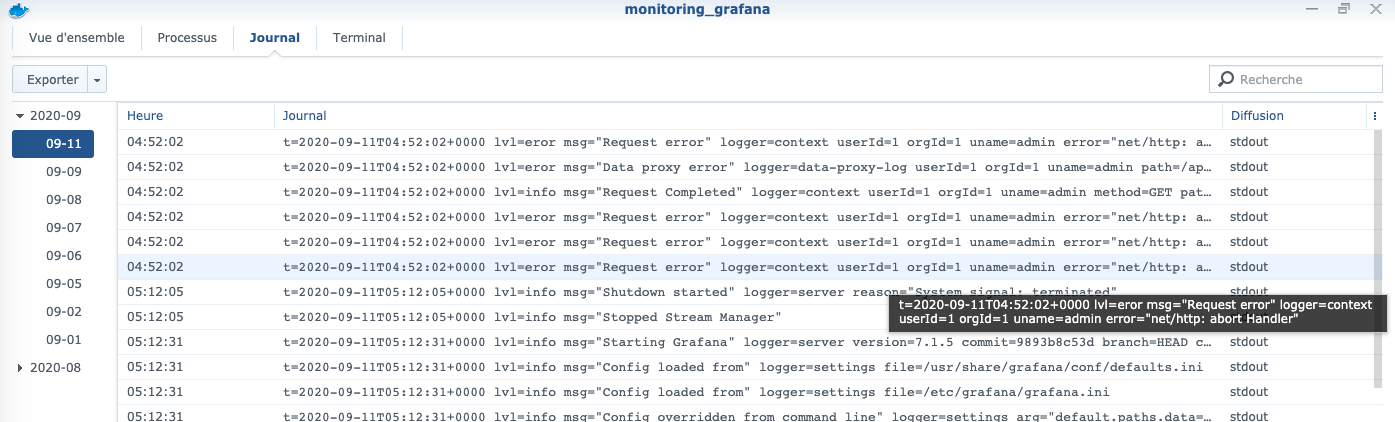
Task: Focus the Recherche search field
Action: pos(1295,79)
